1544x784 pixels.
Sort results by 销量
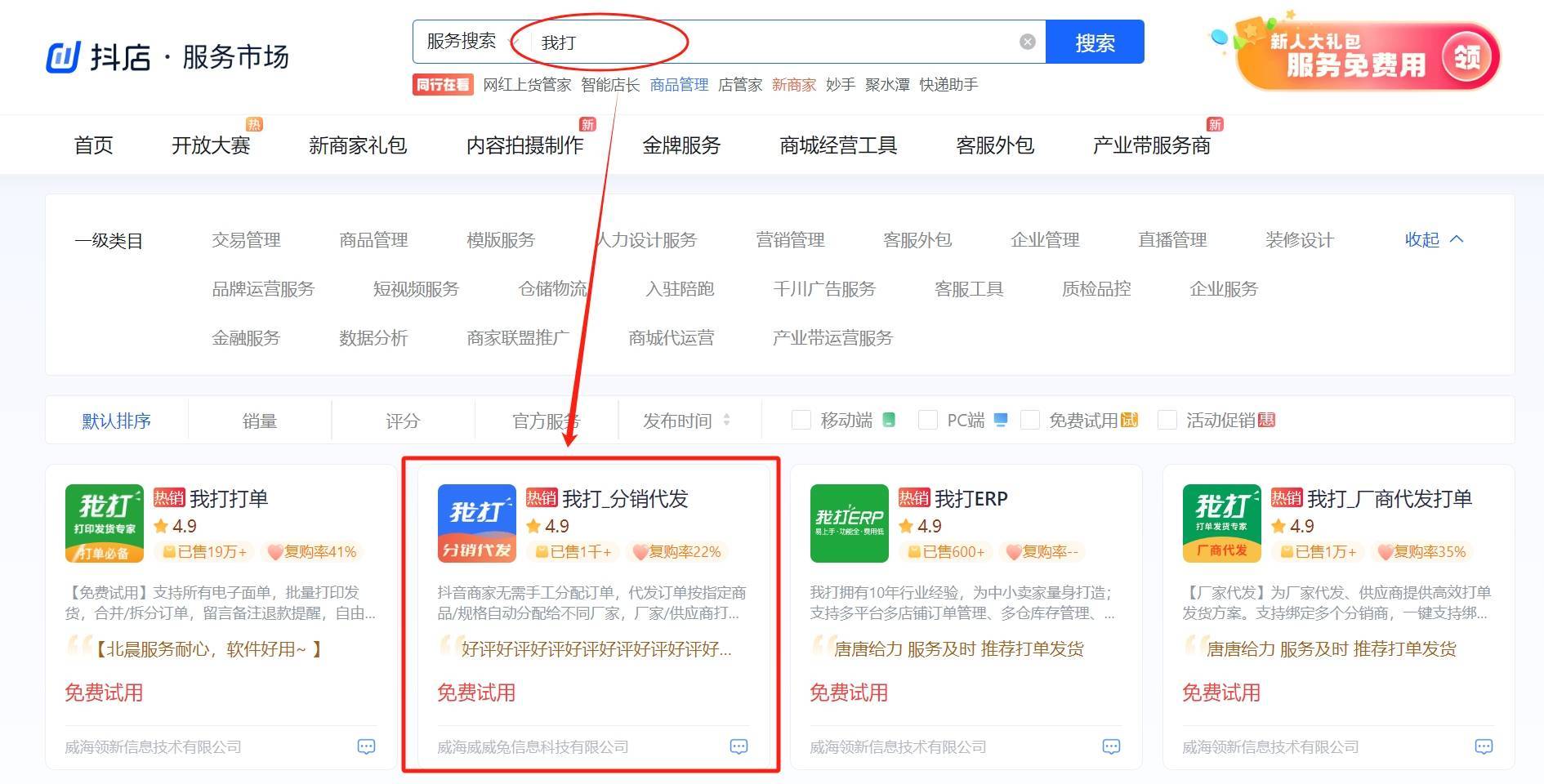coord(260,421)
